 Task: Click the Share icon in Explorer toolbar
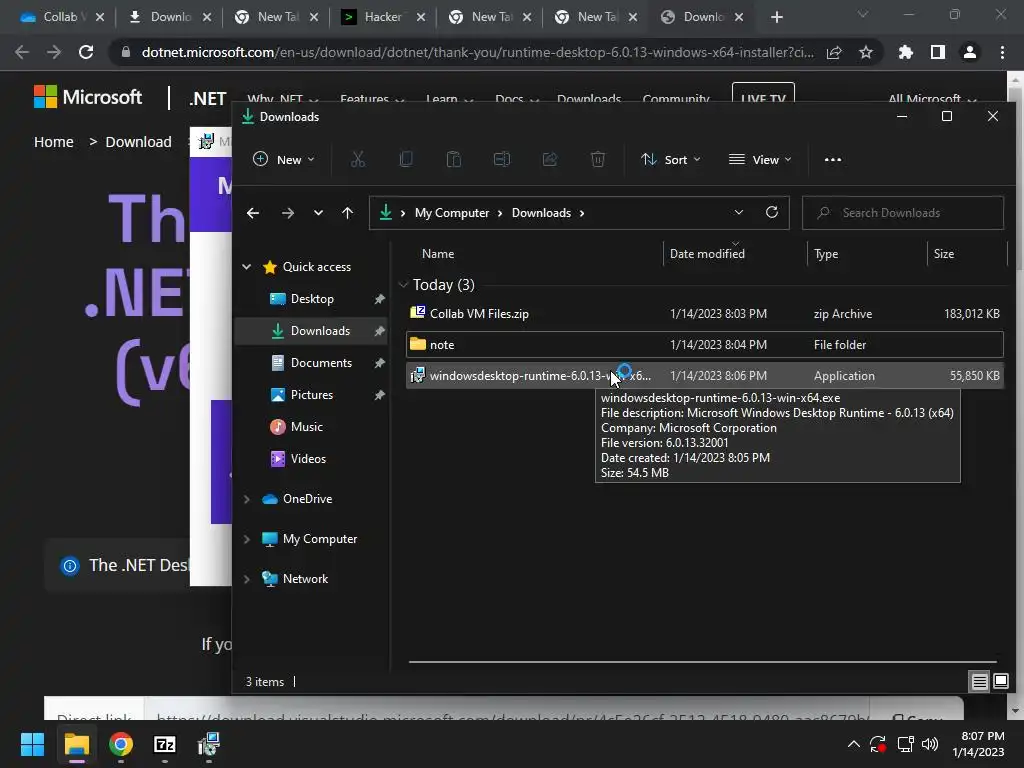[550, 159]
